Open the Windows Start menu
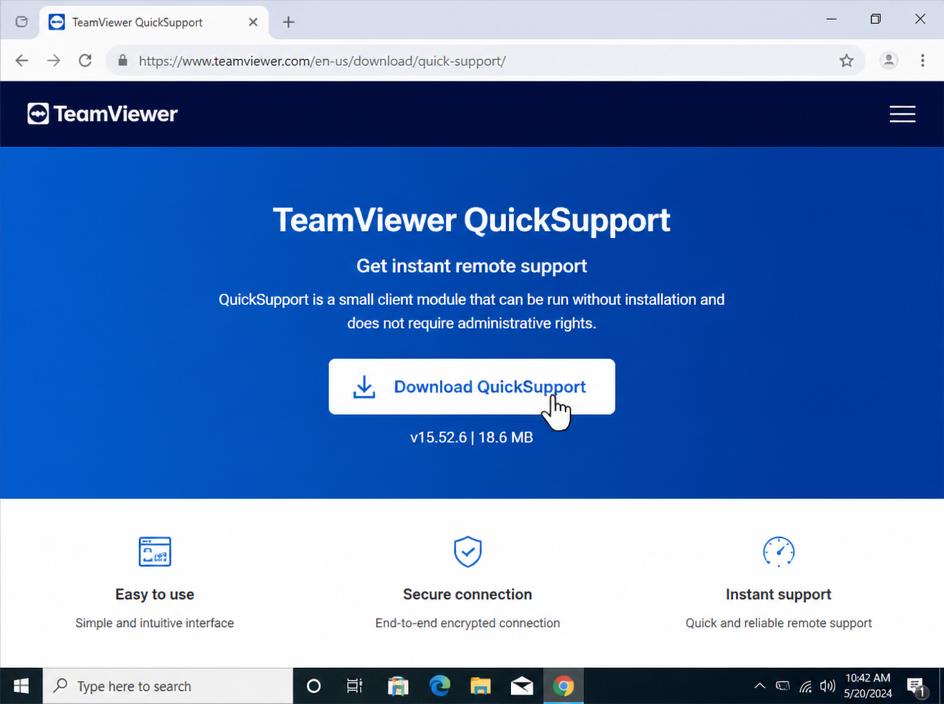The width and height of the screenshot is (944, 704). tap(21, 686)
